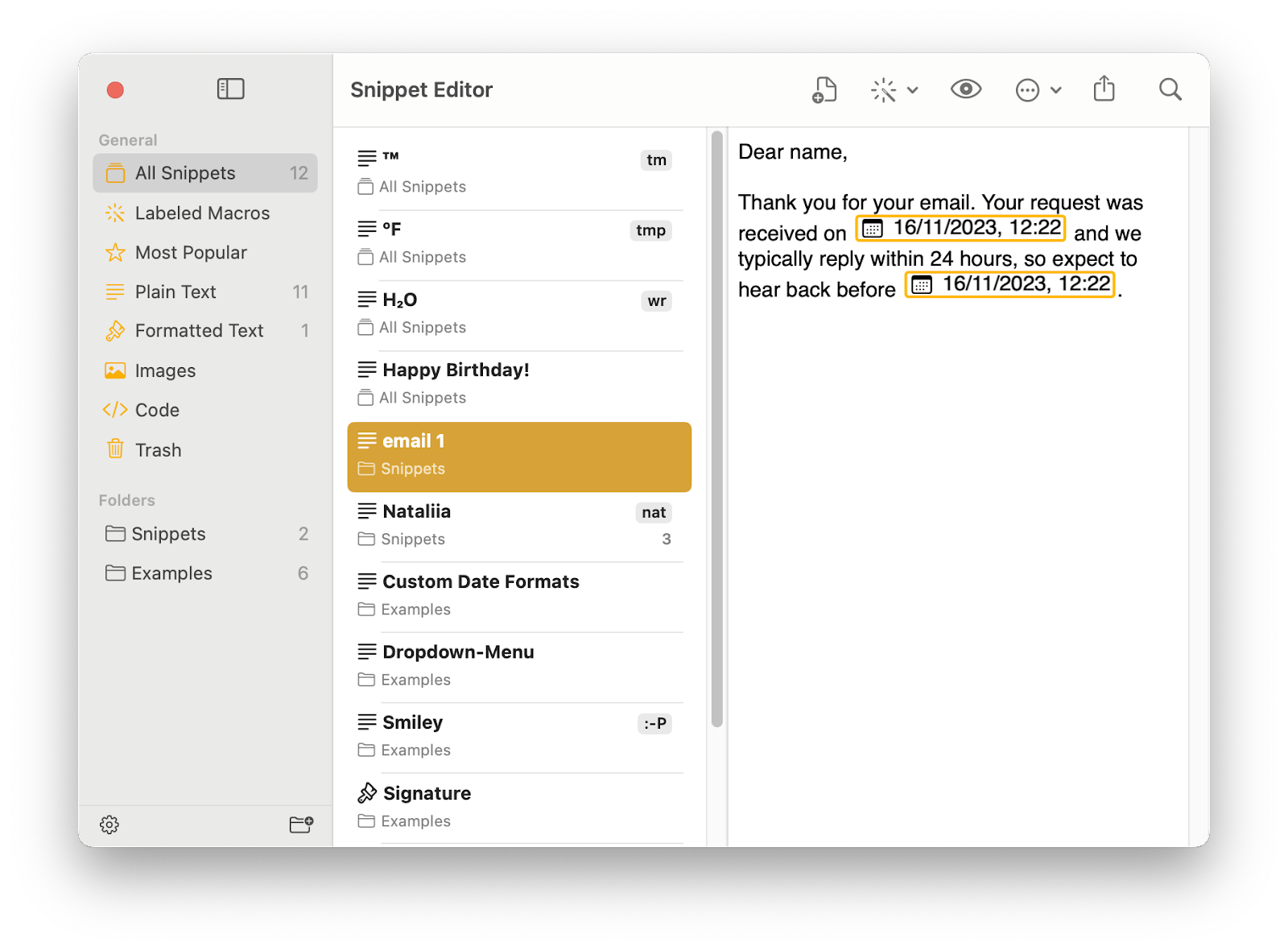Image resolution: width=1288 pixels, height=951 pixels.
Task: Open the more options ellipsis menu
Action: coord(1027,90)
